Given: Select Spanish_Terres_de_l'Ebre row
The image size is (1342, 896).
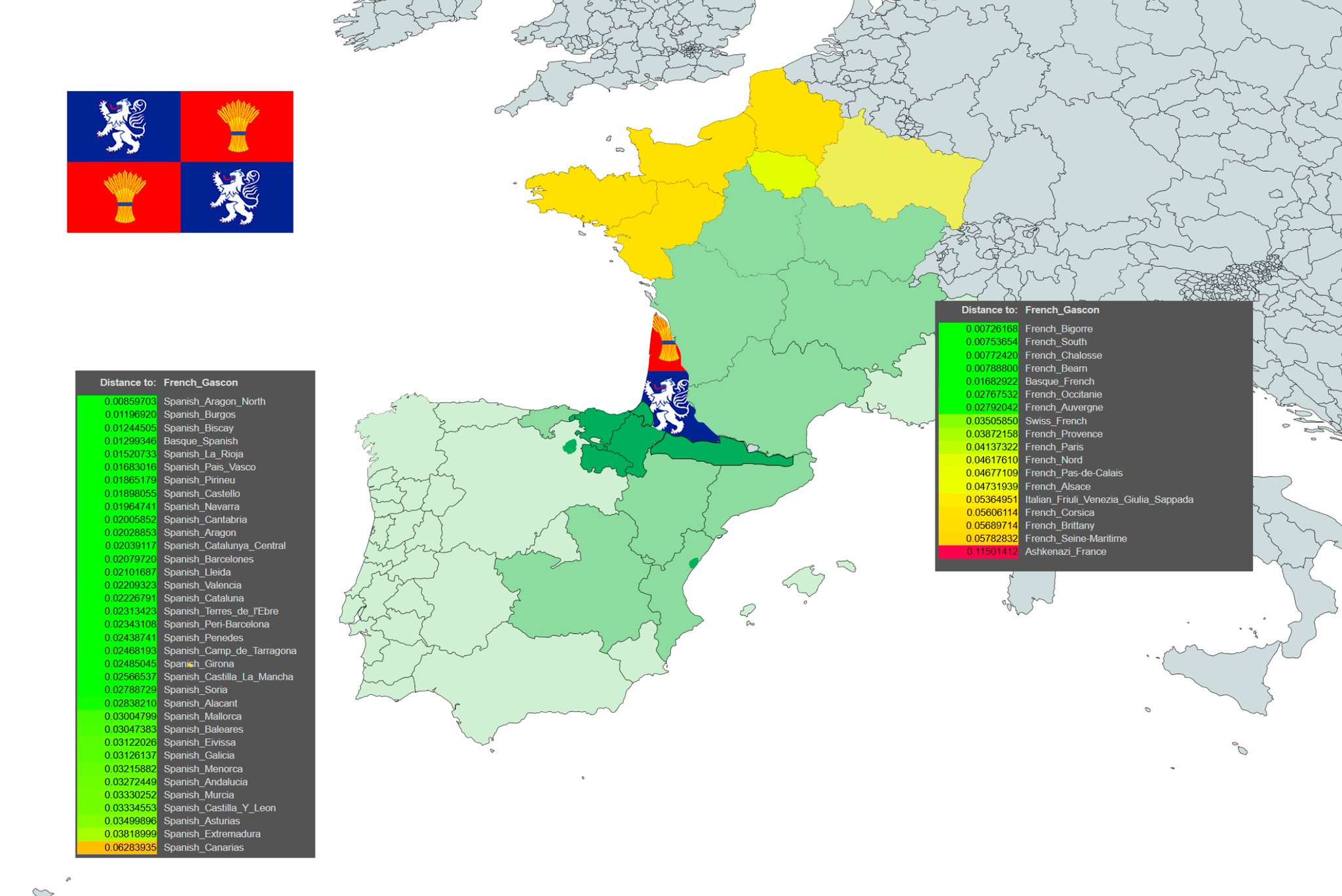Looking at the screenshot, I should pyautogui.click(x=195, y=611).
